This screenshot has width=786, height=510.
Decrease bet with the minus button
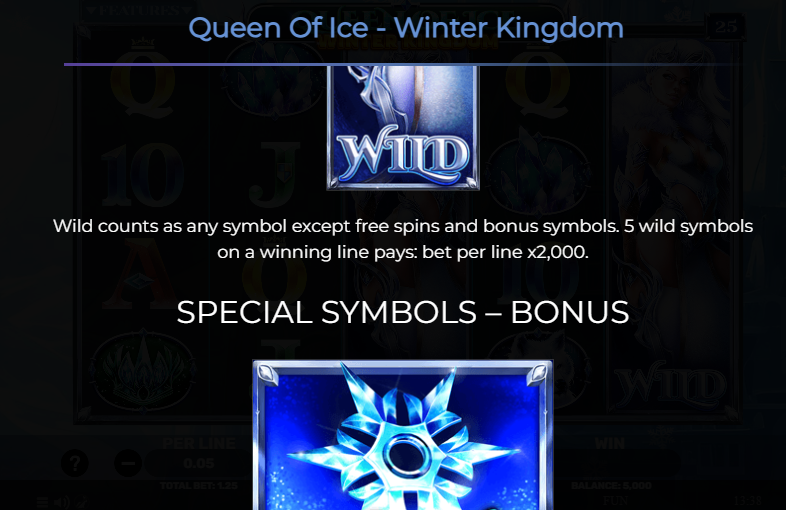(x=128, y=463)
